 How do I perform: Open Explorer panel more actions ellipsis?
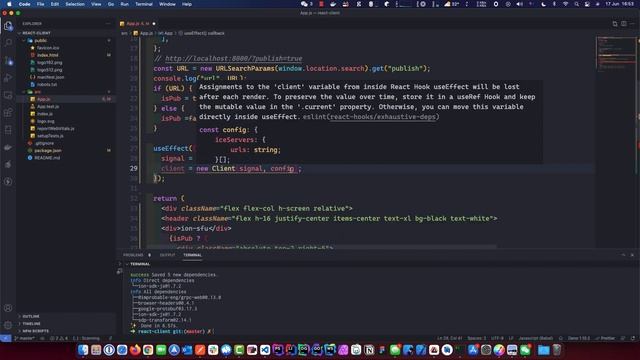pos(108,24)
